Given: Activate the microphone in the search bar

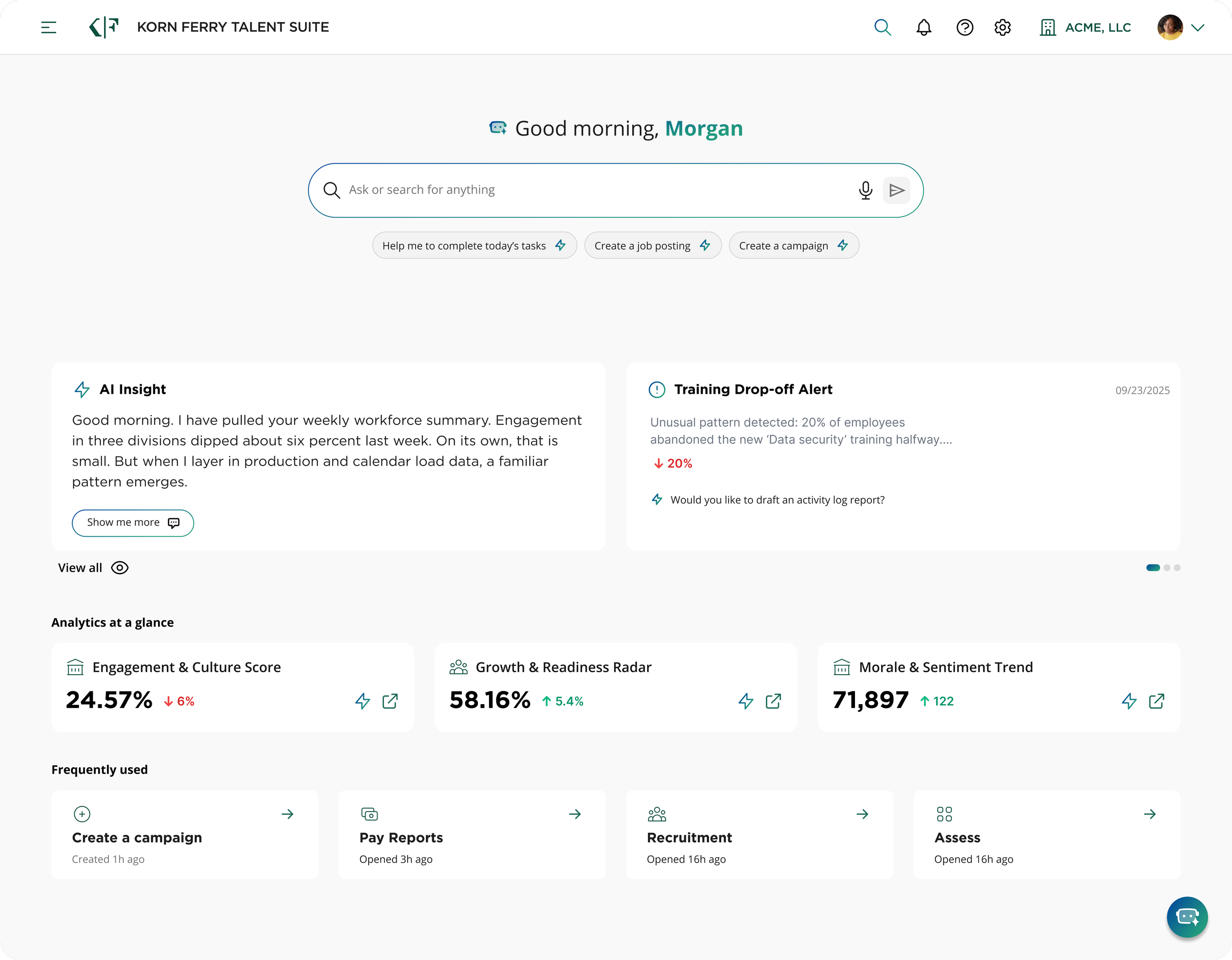Looking at the screenshot, I should 865,190.
